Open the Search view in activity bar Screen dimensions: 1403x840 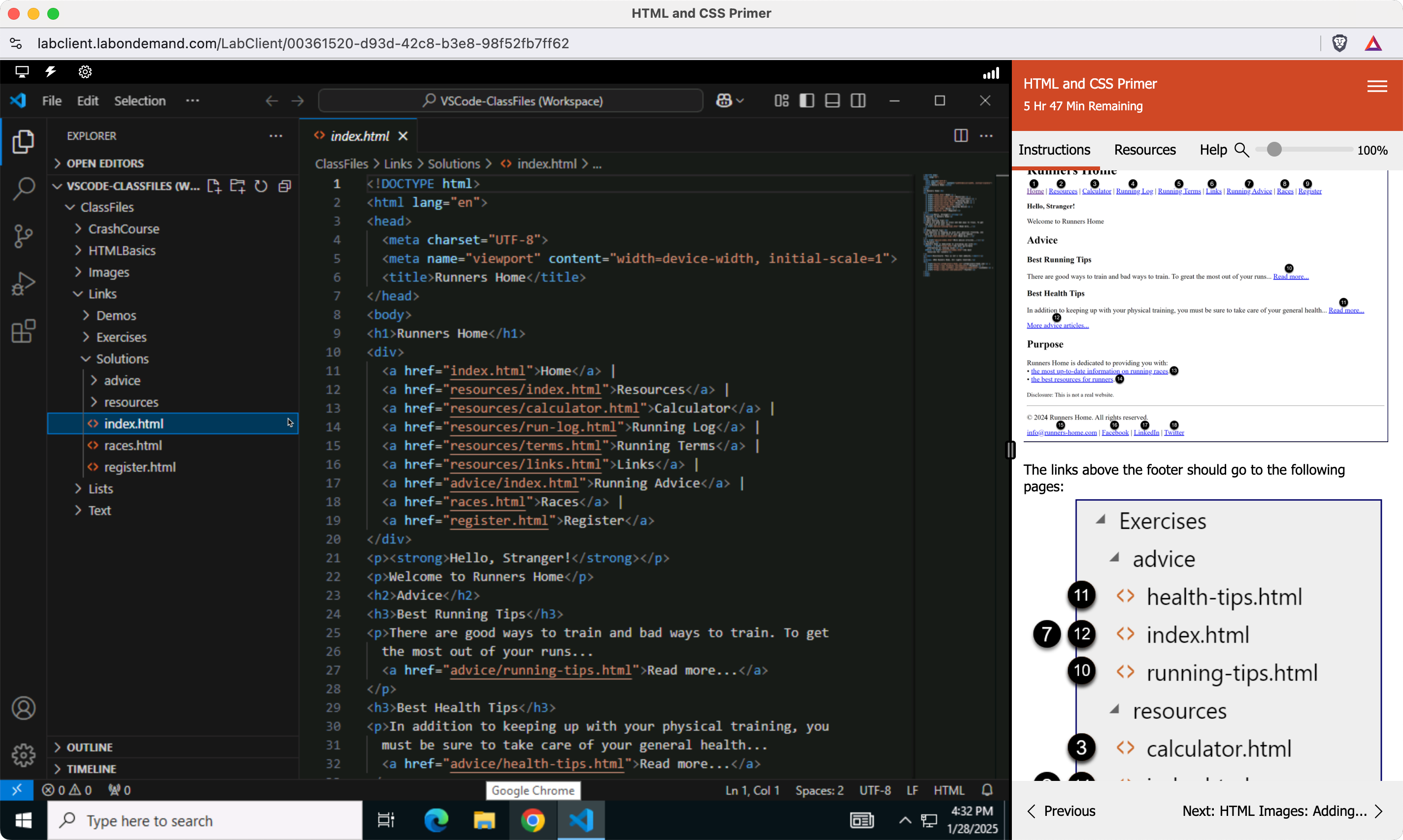click(x=23, y=189)
